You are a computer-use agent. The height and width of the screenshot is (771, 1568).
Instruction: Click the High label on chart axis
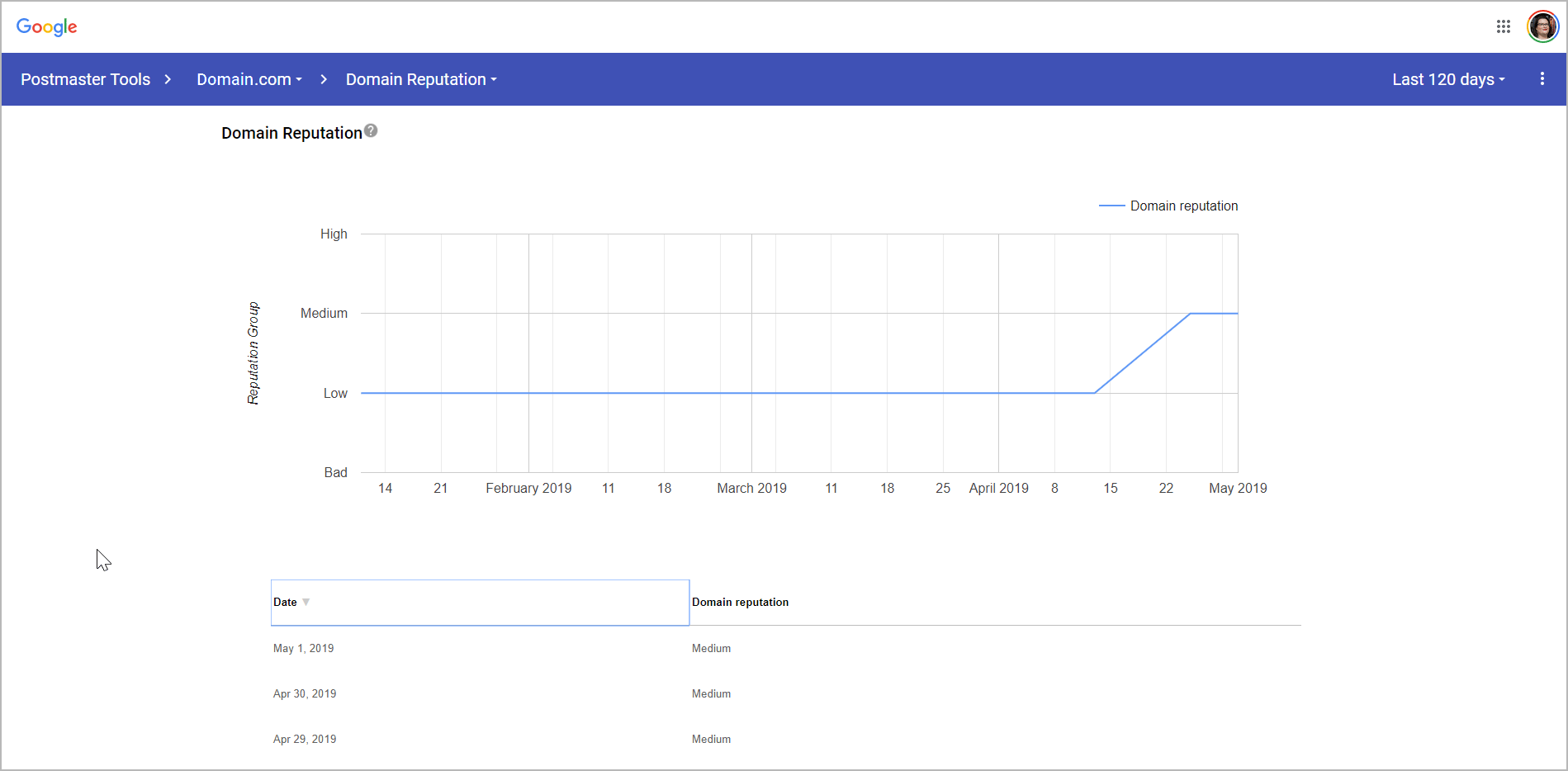click(x=334, y=234)
